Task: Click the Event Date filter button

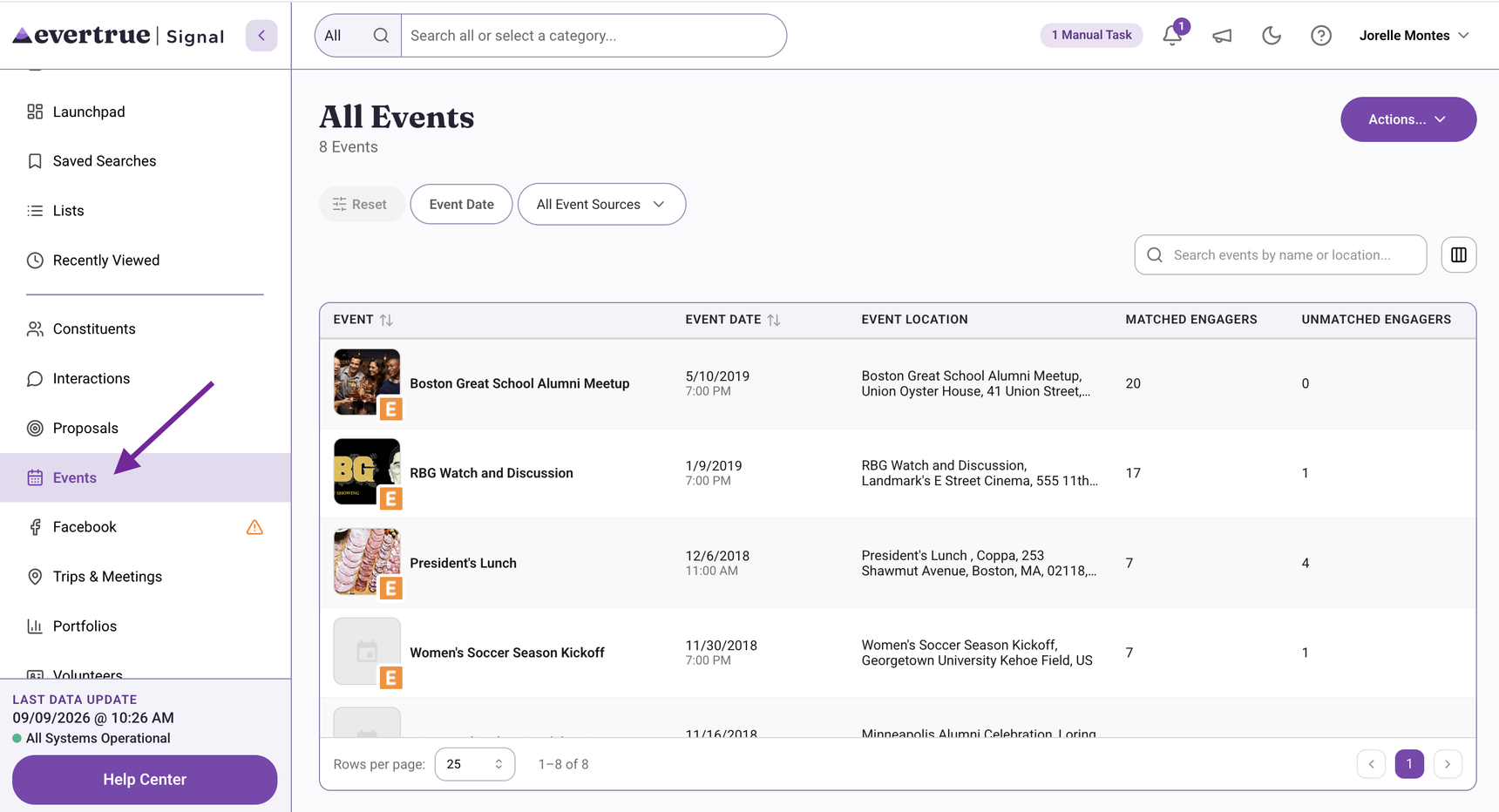Action: (x=461, y=204)
